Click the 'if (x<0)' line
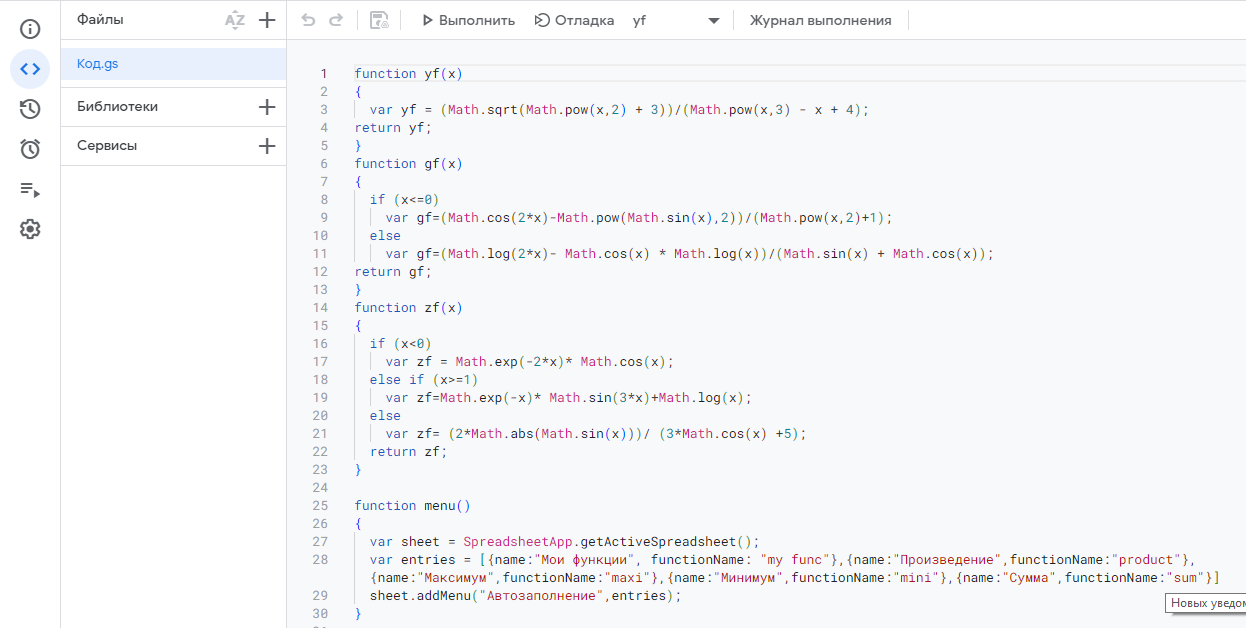This screenshot has width=1246, height=628. pos(400,344)
